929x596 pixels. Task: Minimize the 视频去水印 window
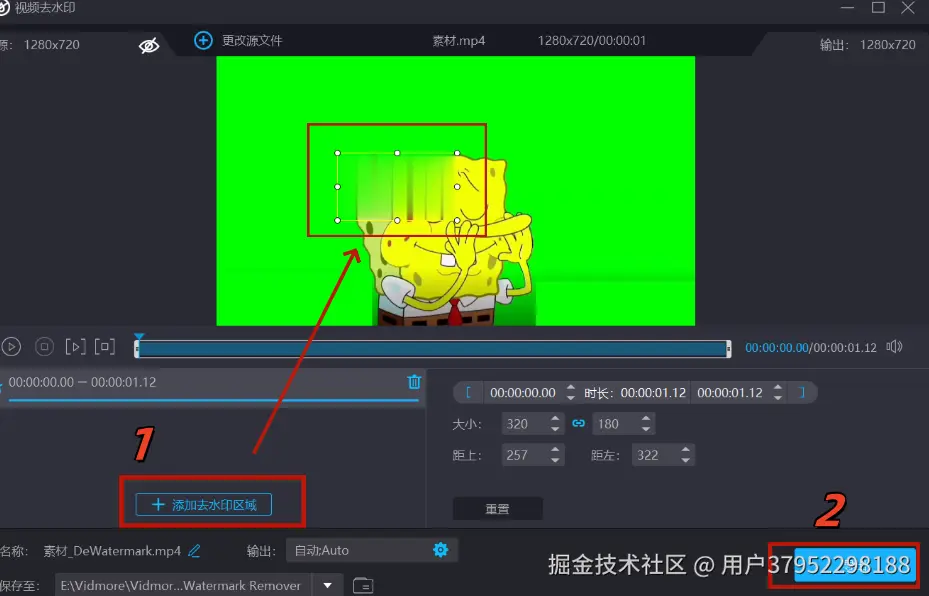click(847, 7)
